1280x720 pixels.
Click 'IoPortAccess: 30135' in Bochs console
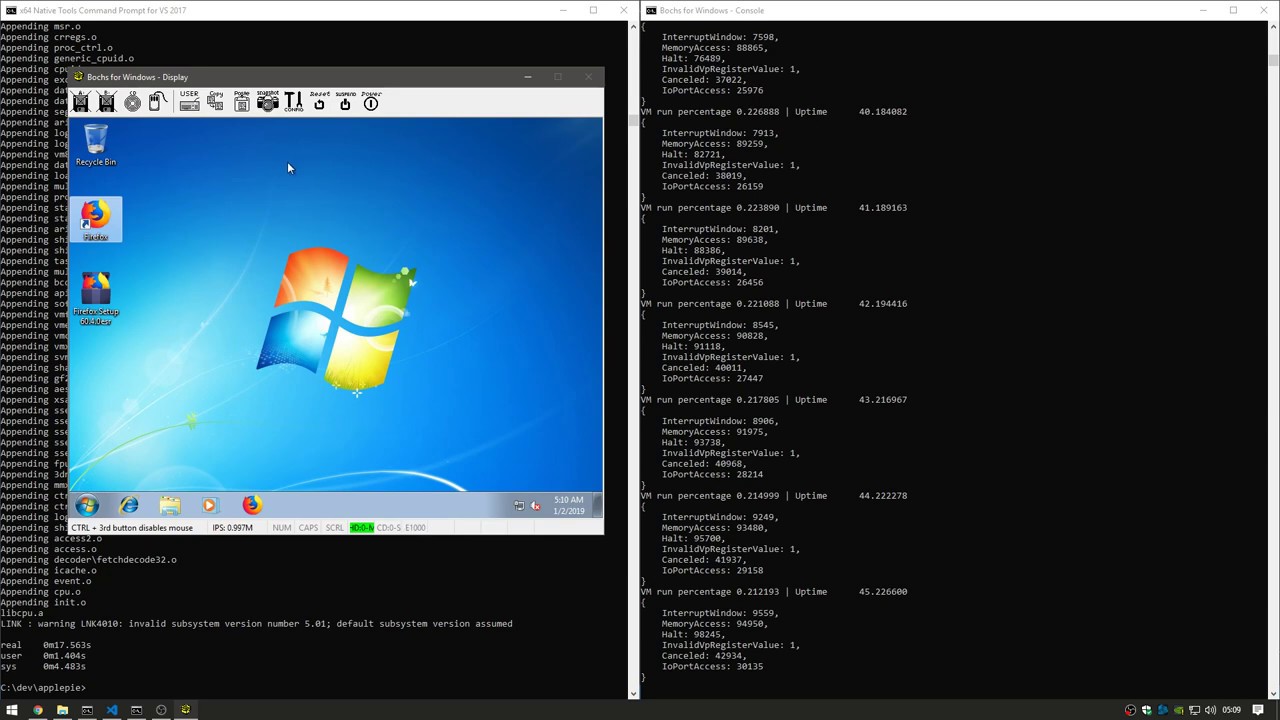pos(712,667)
